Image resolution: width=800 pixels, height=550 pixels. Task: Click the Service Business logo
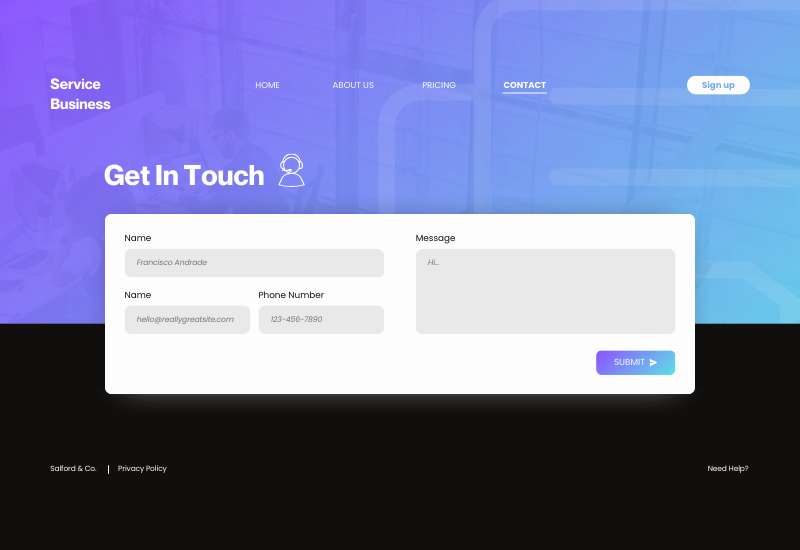click(80, 94)
